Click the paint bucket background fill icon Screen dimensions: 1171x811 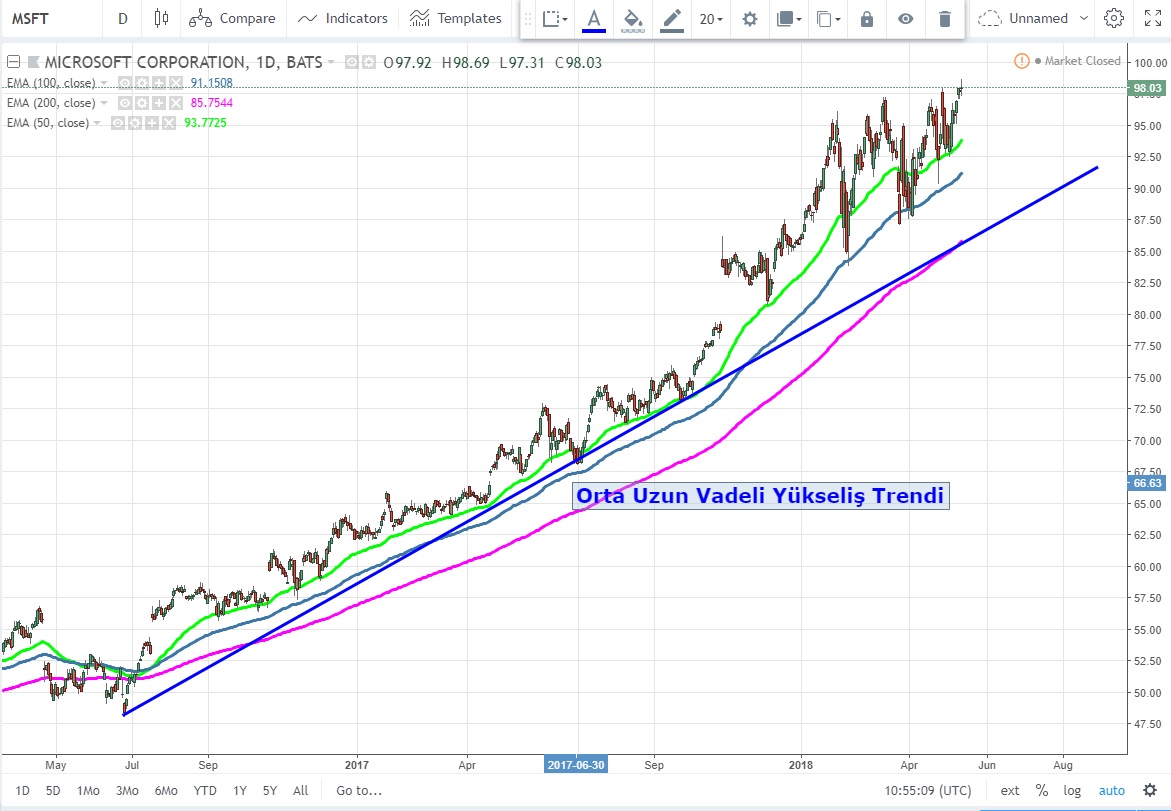(632, 18)
